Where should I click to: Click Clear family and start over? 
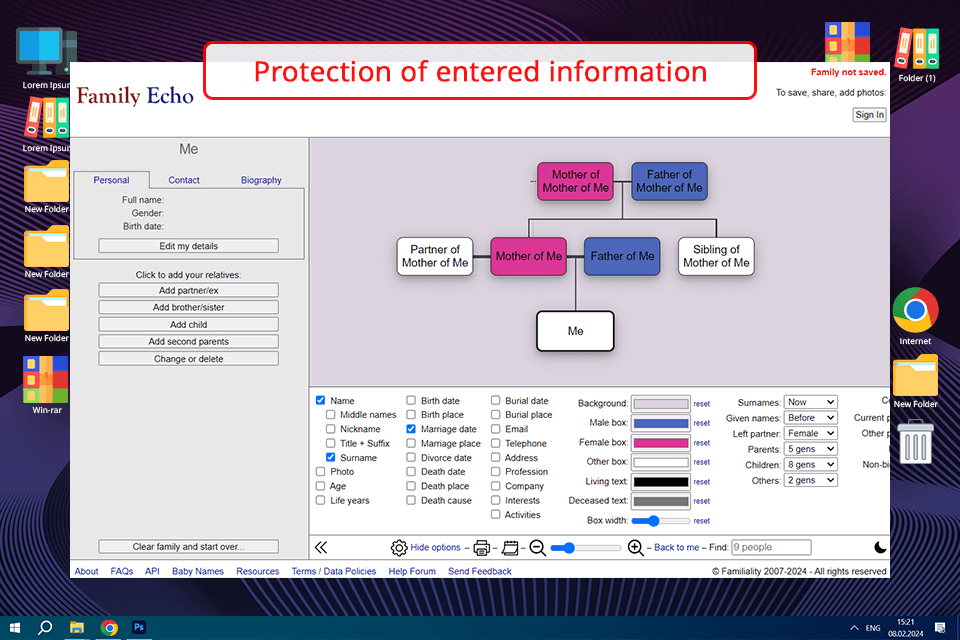click(189, 547)
